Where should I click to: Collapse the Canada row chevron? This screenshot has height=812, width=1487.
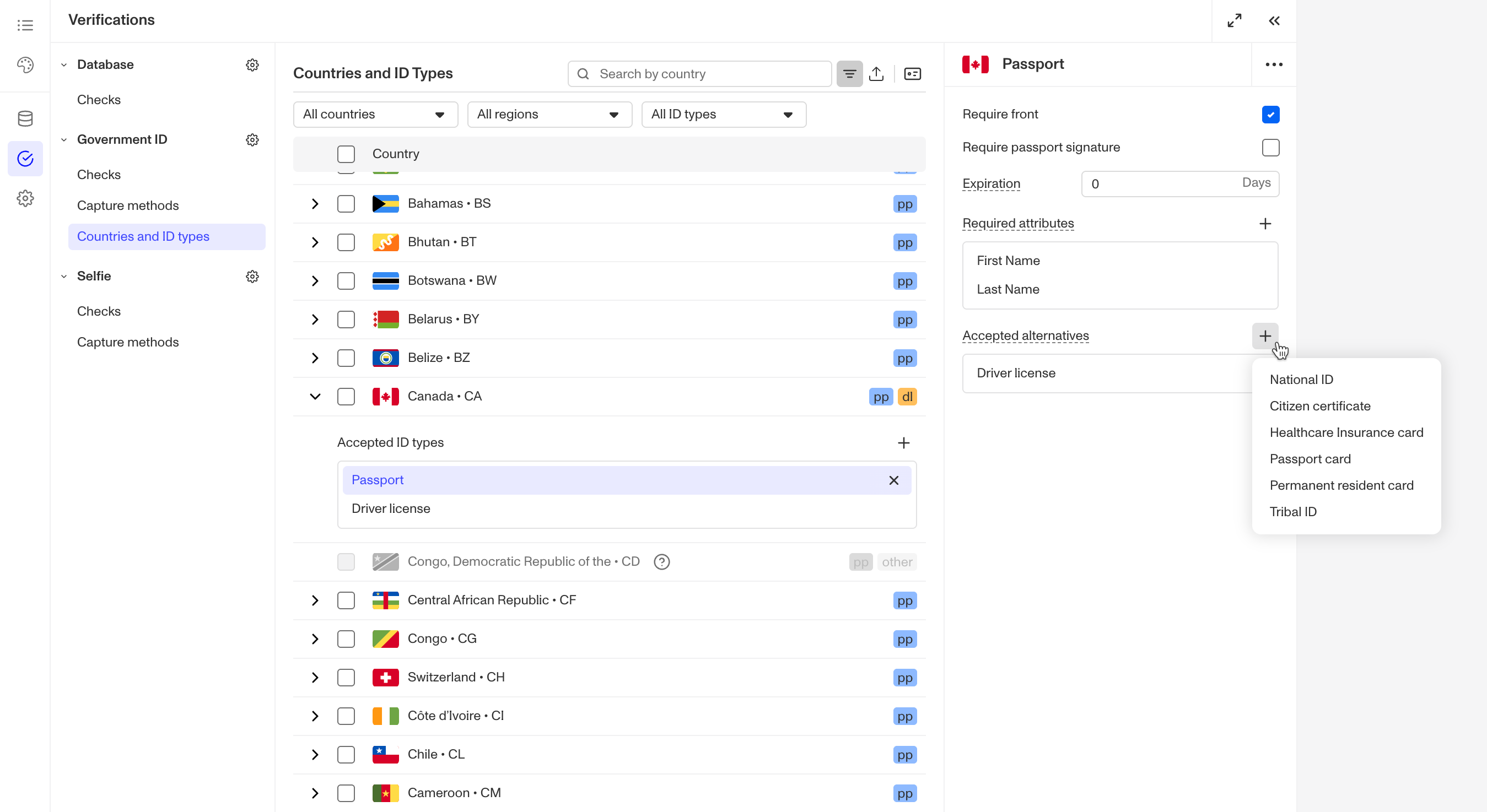coord(315,397)
